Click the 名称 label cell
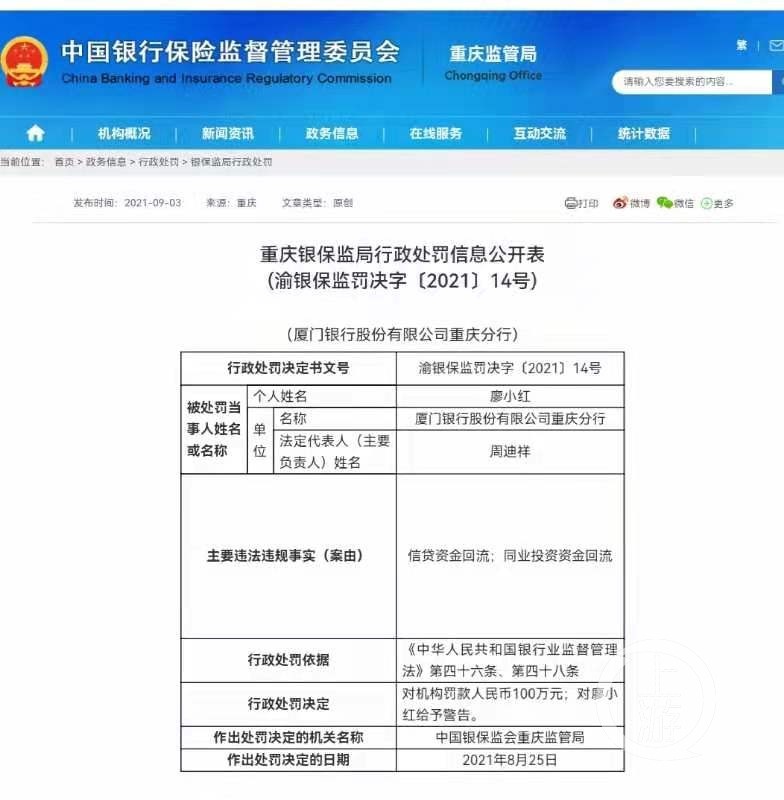784x800 pixels. click(x=335, y=418)
